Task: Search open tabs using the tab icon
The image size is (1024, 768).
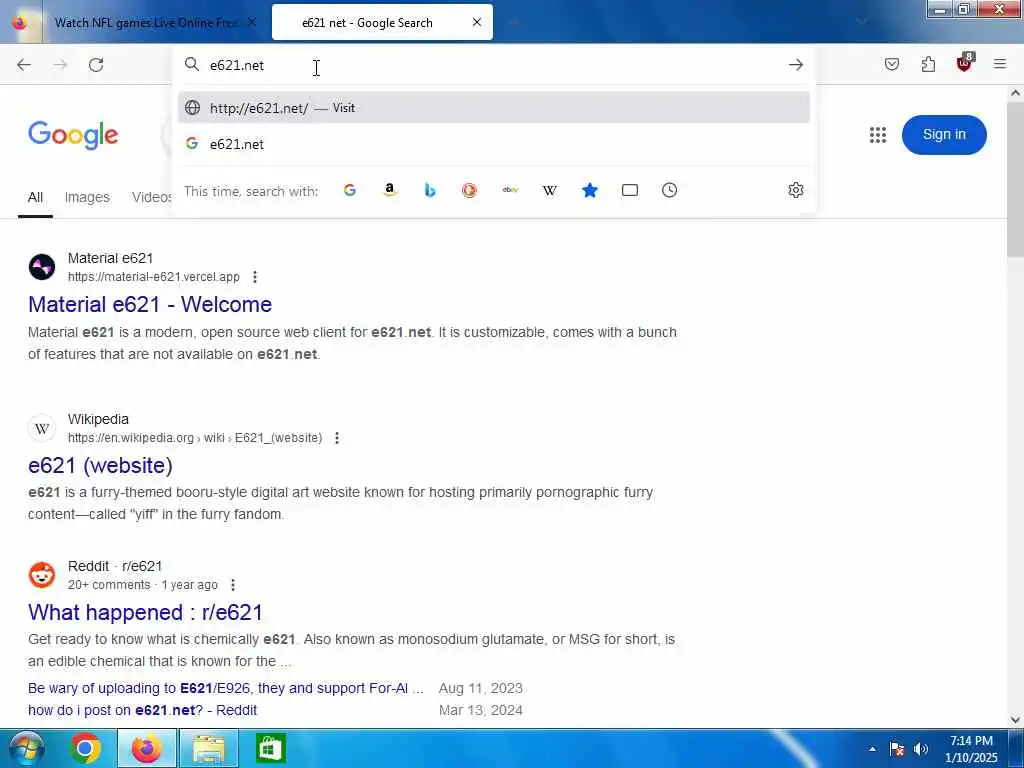Action: (630, 190)
